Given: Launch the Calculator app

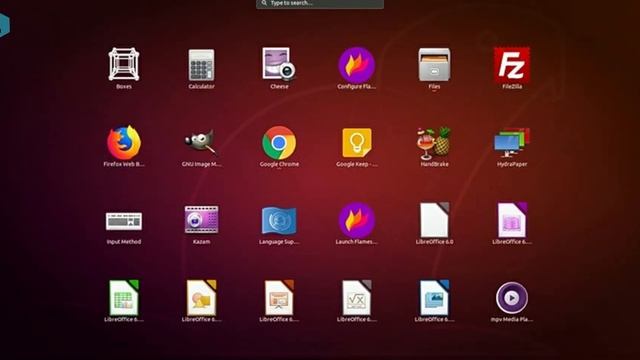Looking at the screenshot, I should [x=201, y=64].
